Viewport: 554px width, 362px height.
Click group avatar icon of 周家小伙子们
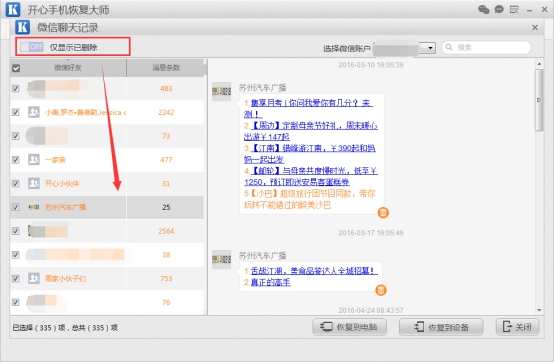click(34, 278)
